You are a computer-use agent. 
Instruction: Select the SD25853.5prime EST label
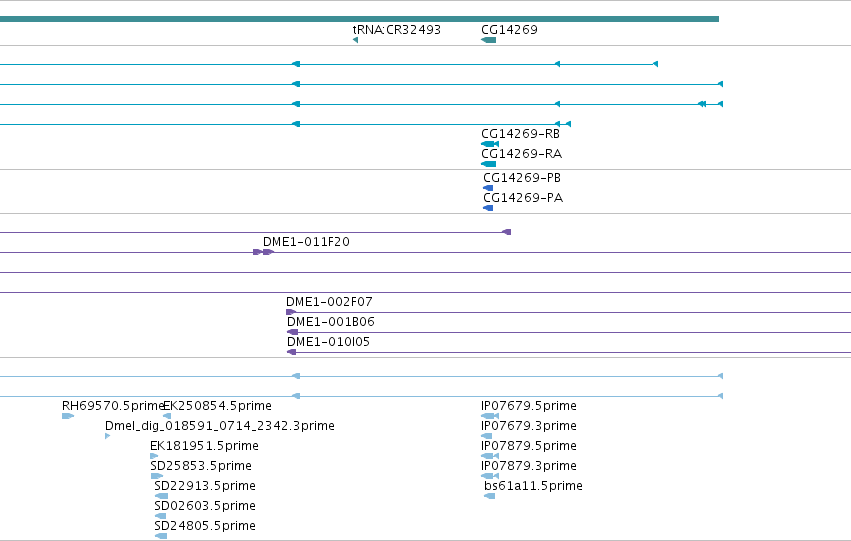tap(201, 466)
